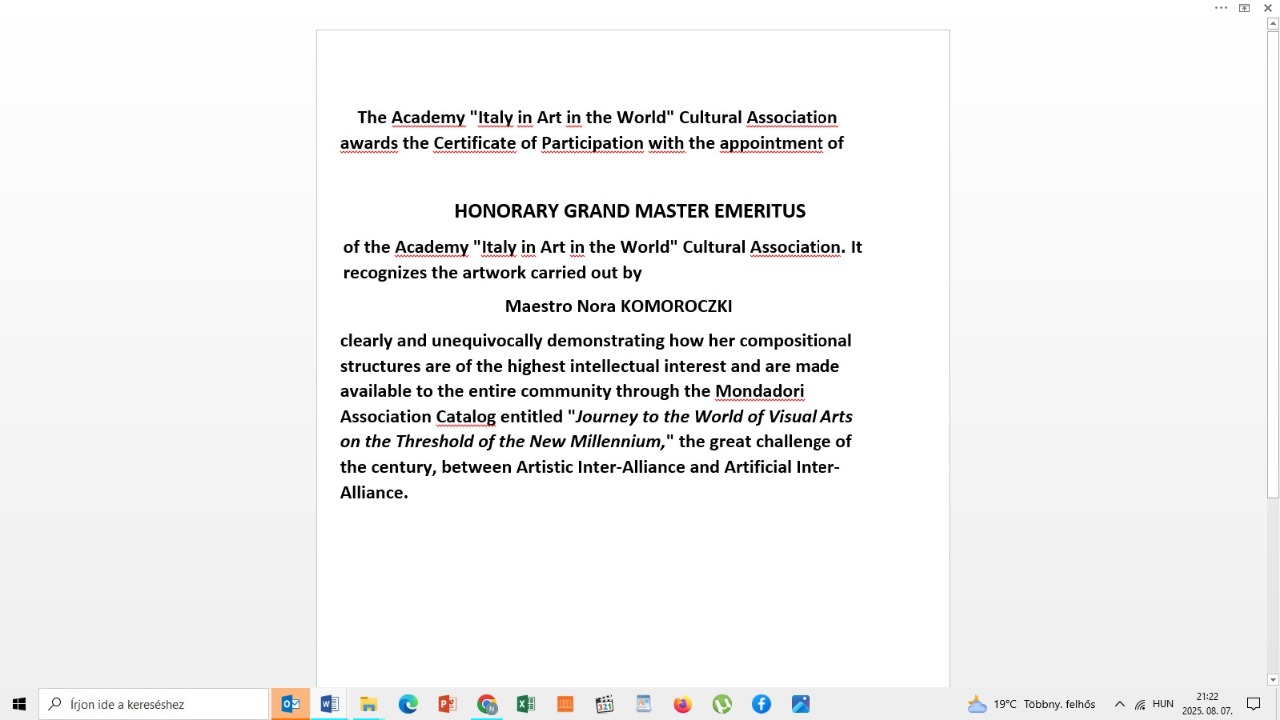Switch to Word in the taskbar
The width and height of the screenshot is (1280, 720).
[x=329, y=704]
